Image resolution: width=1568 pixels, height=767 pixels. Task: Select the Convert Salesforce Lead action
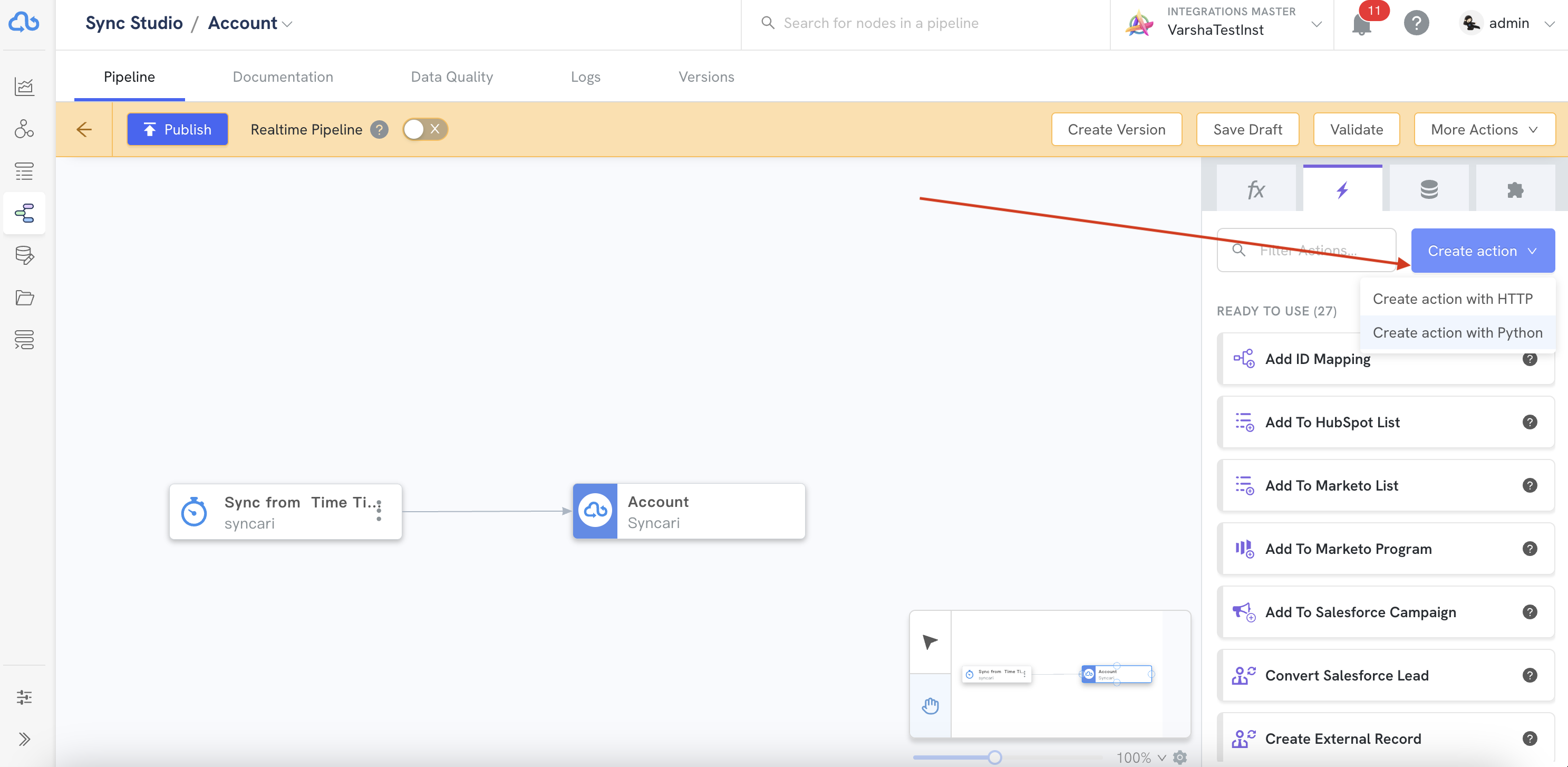(x=1386, y=676)
